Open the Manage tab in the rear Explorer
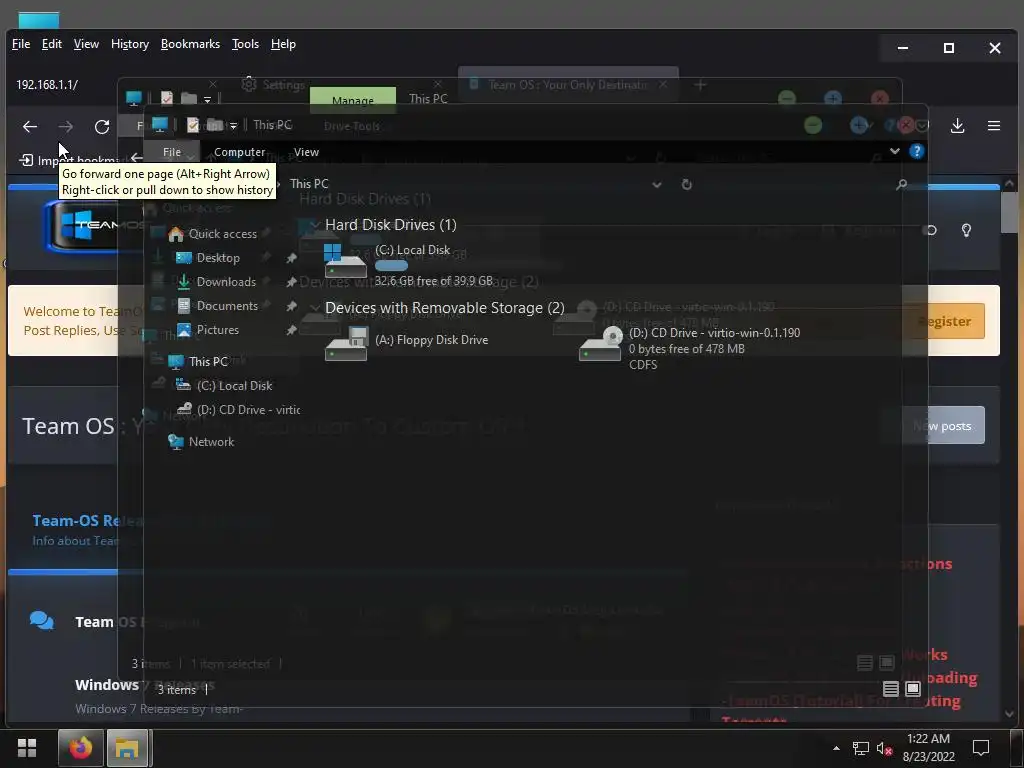The width and height of the screenshot is (1024, 768). click(x=353, y=99)
